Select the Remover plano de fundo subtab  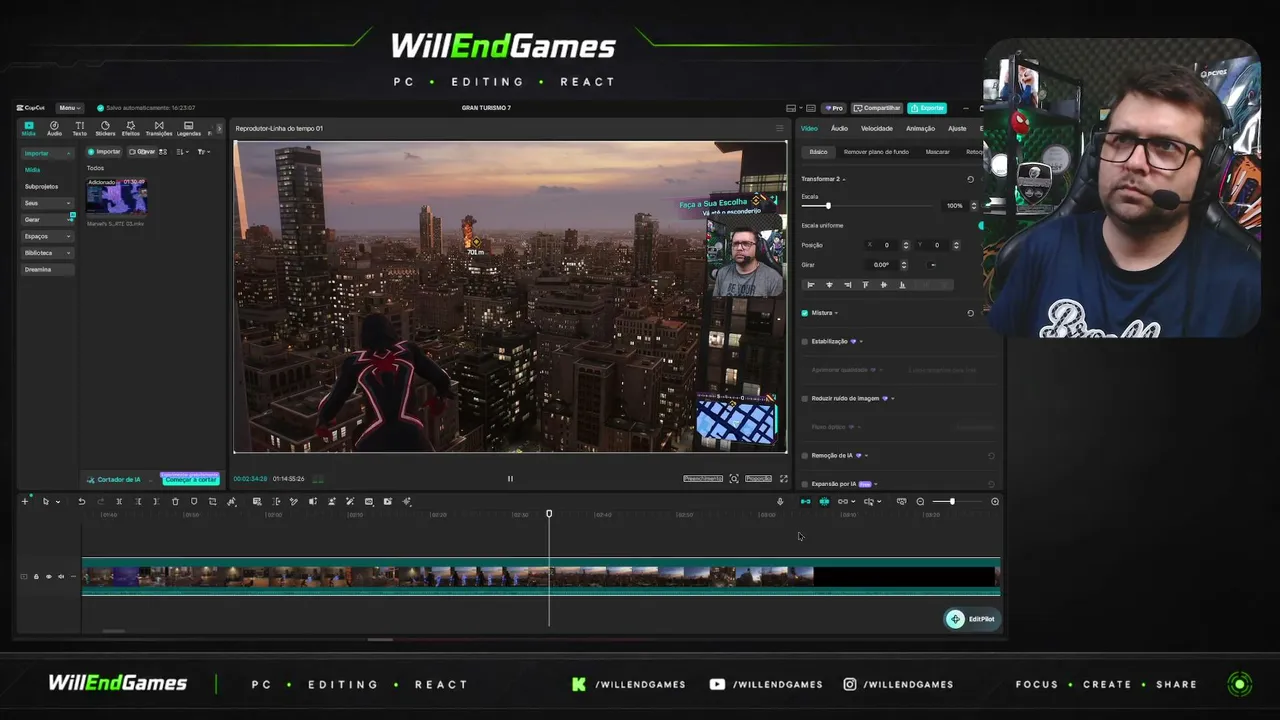pos(876,152)
